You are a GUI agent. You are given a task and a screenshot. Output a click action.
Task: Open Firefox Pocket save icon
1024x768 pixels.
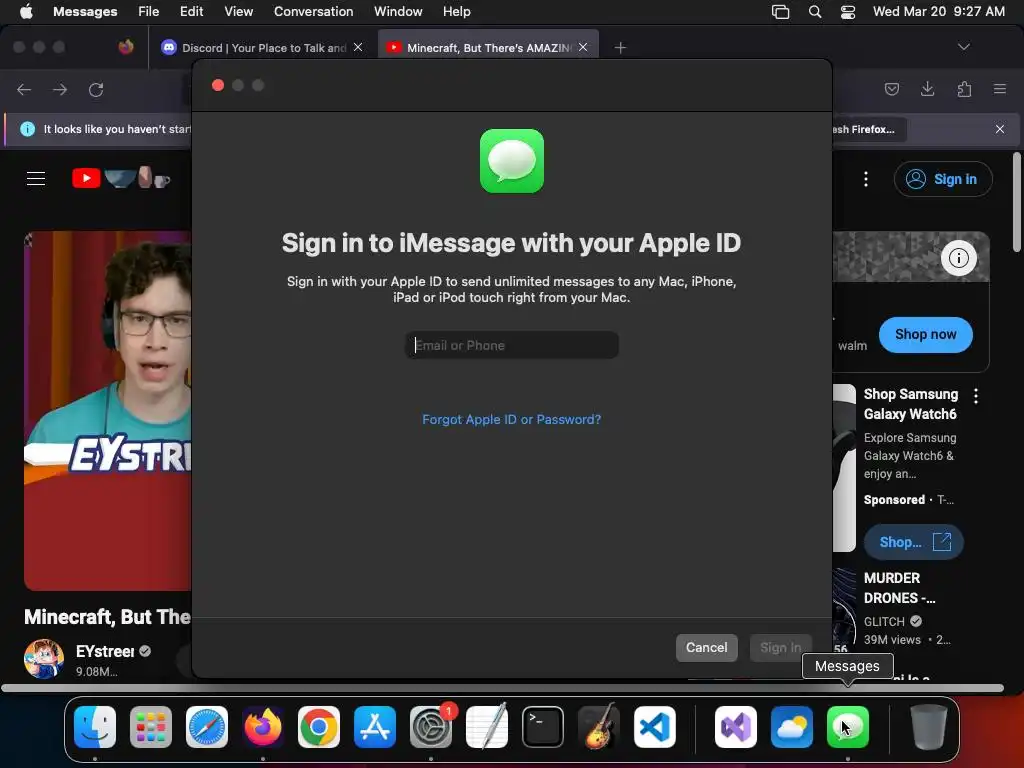click(891, 89)
